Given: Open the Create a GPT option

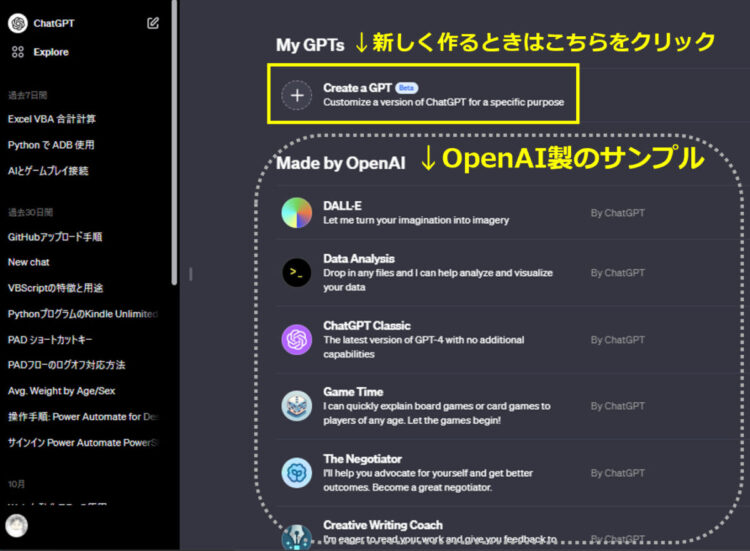Looking at the screenshot, I should 423,94.
